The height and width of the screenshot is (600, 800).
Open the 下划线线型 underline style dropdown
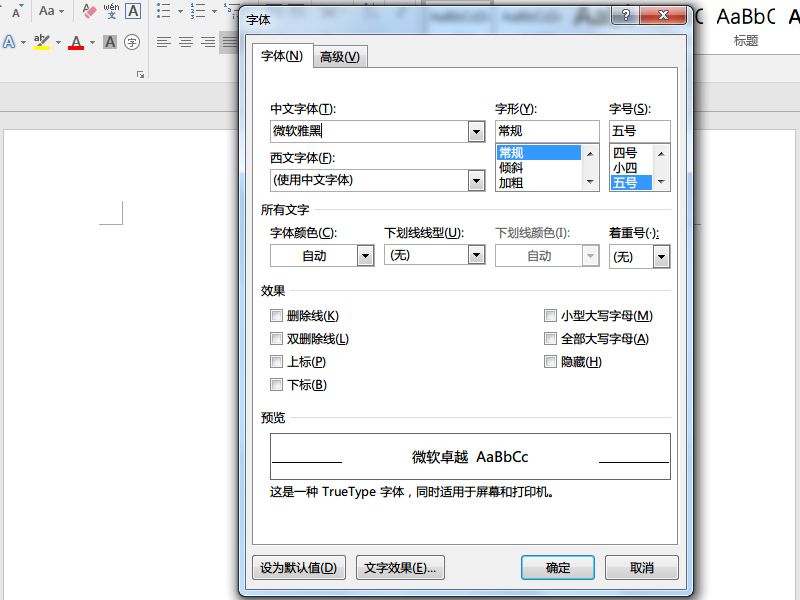click(x=476, y=255)
